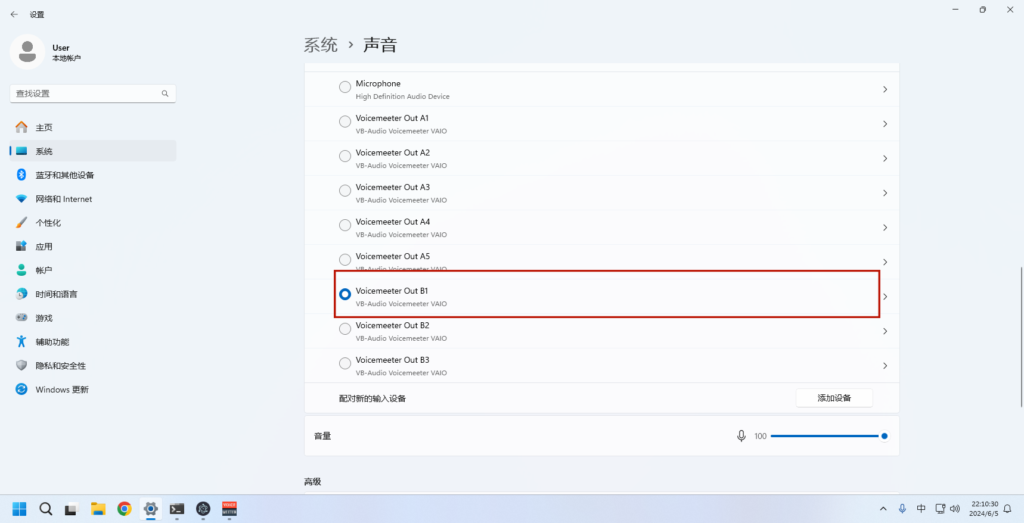Viewport: 1024px width, 523px height.
Task: Click the network tray icon
Action: [940, 509]
